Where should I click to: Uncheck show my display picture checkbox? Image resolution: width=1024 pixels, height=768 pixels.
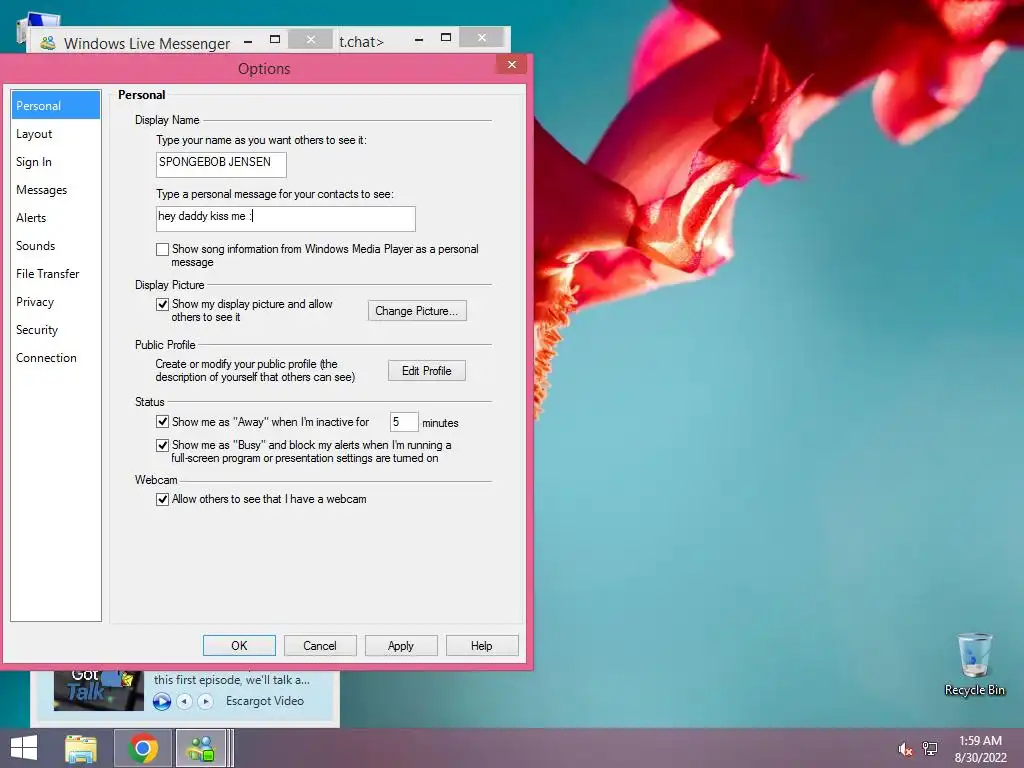click(x=163, y=304)
